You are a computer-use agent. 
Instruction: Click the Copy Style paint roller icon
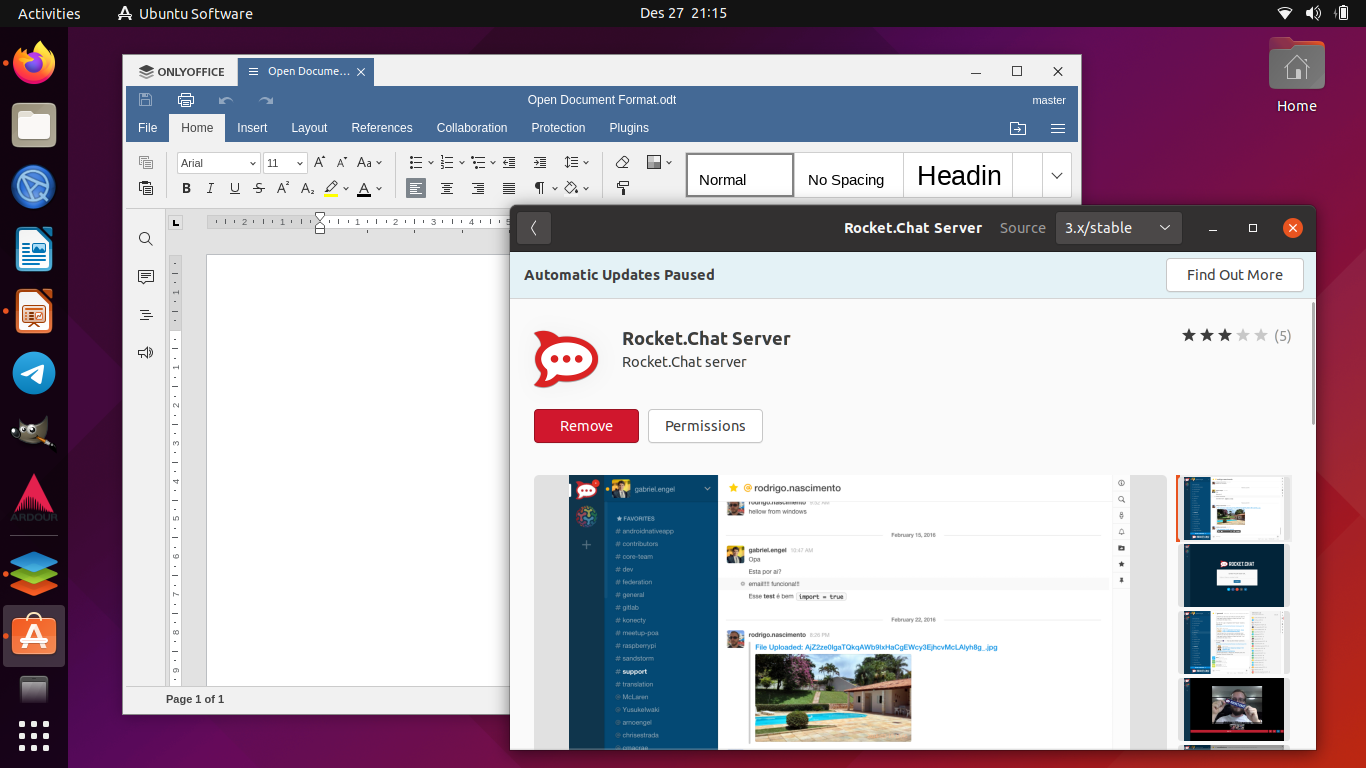coord(622,188)
